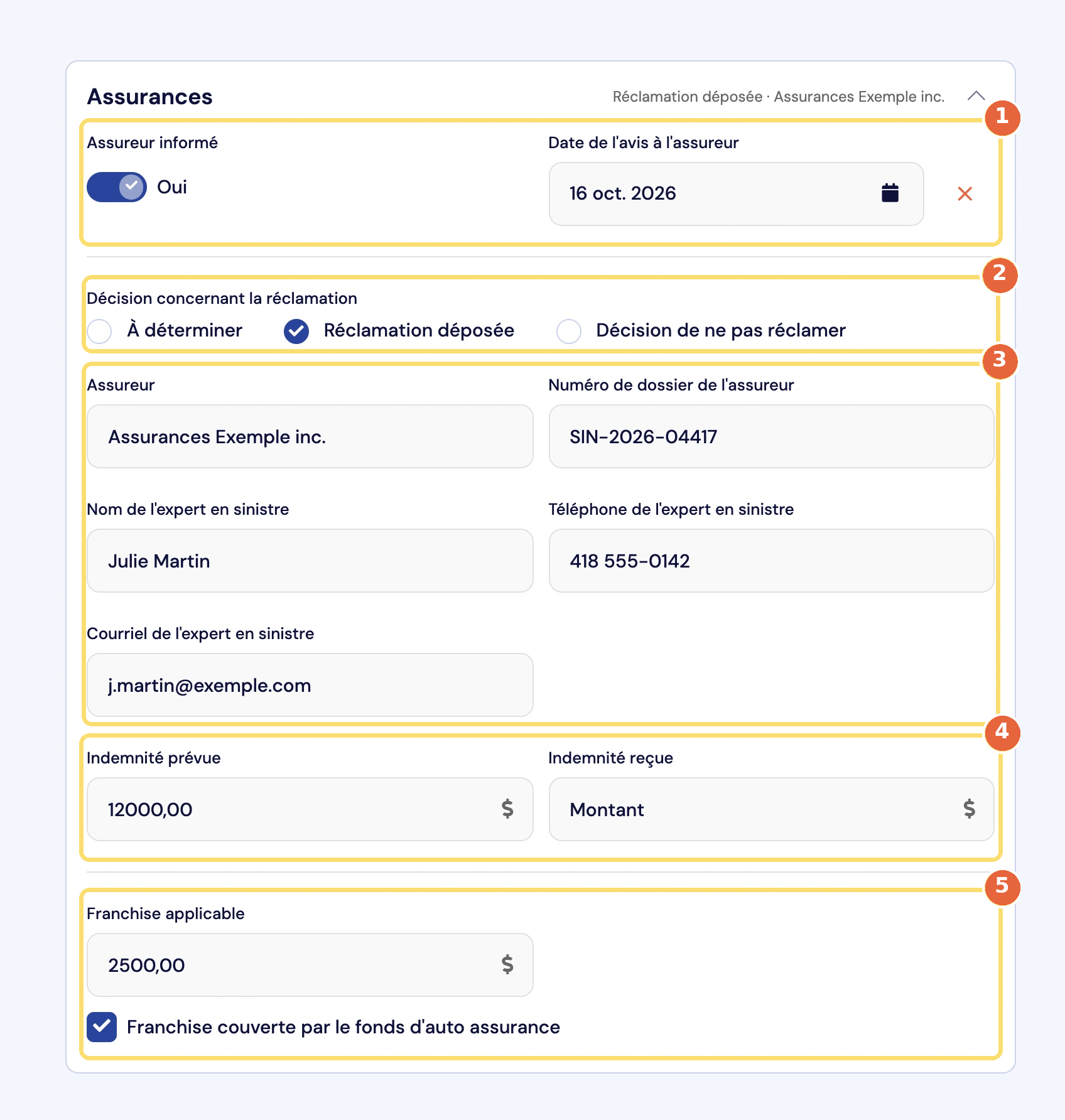This screenshot has height=1120, width=1065.
Task: Clear the date with red X icon
Action: [965, 193]
